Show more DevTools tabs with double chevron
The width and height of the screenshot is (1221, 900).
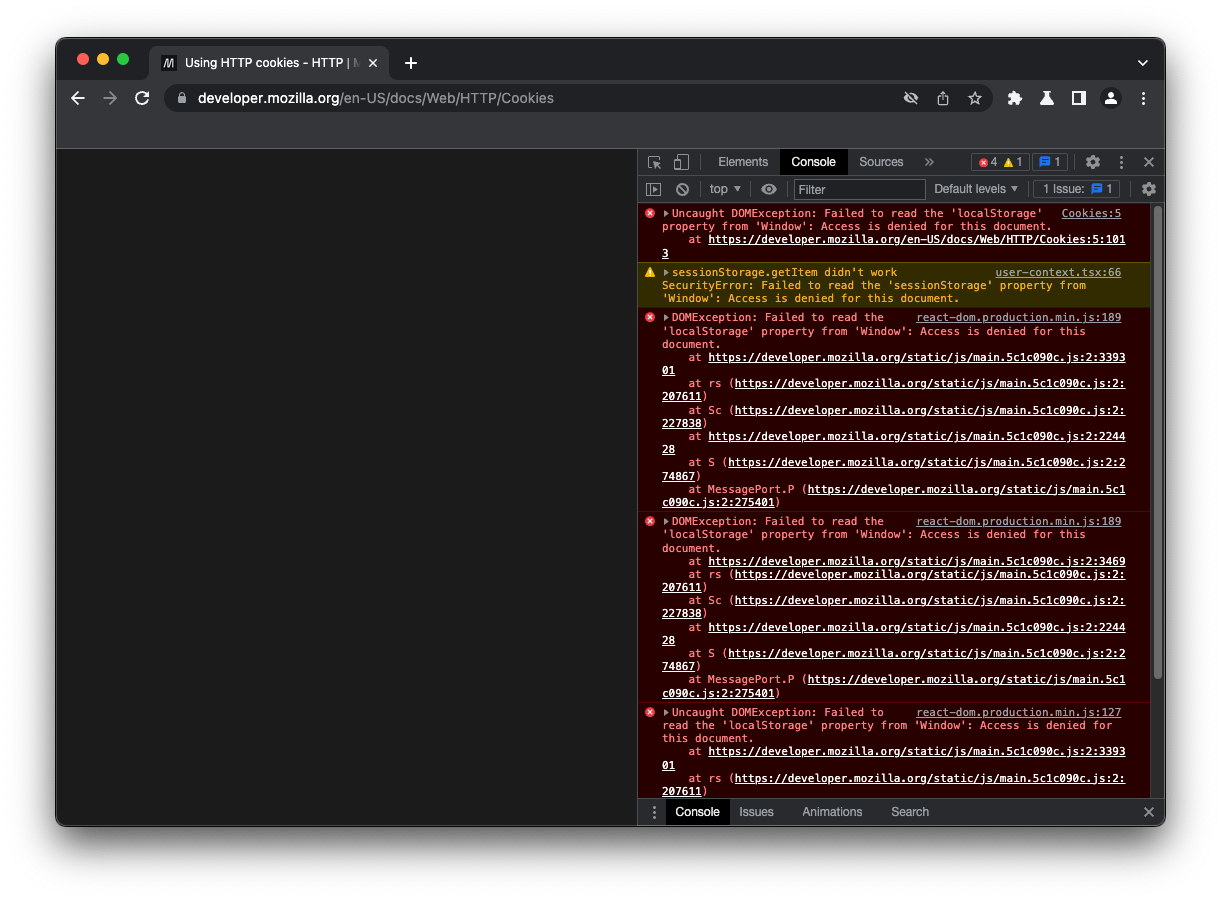pyautogui.click(x=929, y=162)
